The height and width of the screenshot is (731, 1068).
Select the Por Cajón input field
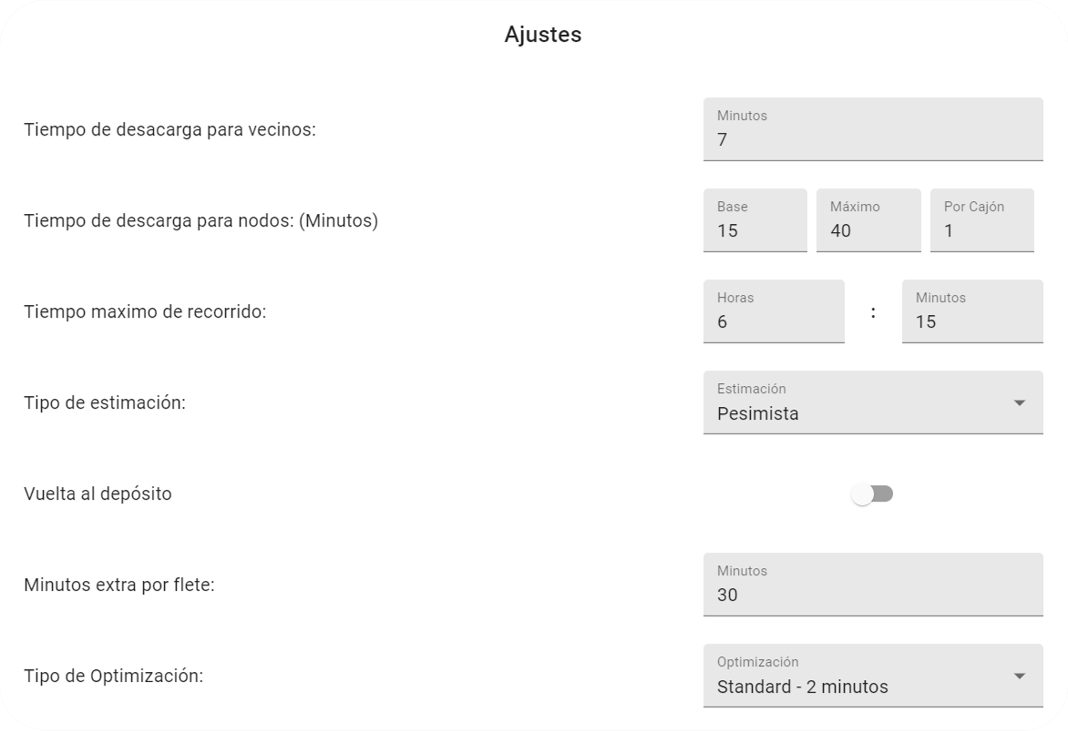(x=982, y=220)
